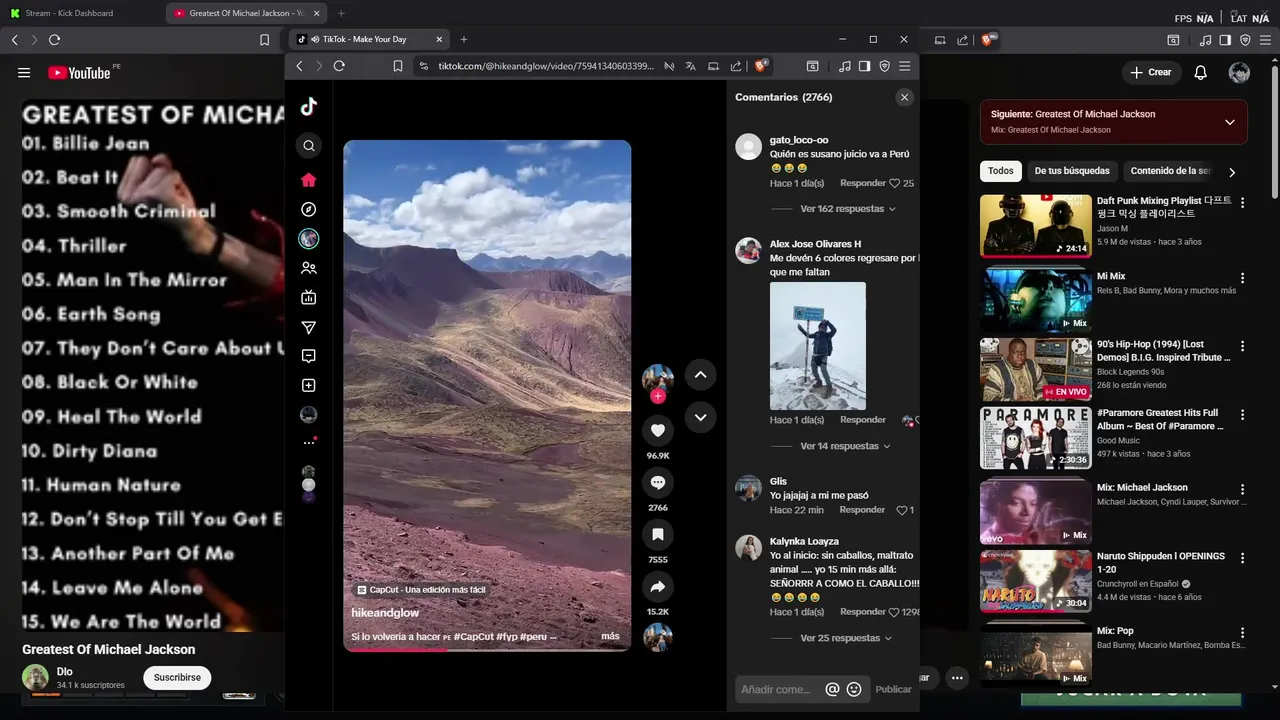Open YouTube hamburger guide menu
The image size is (1280, 720).
coord(24,73)
